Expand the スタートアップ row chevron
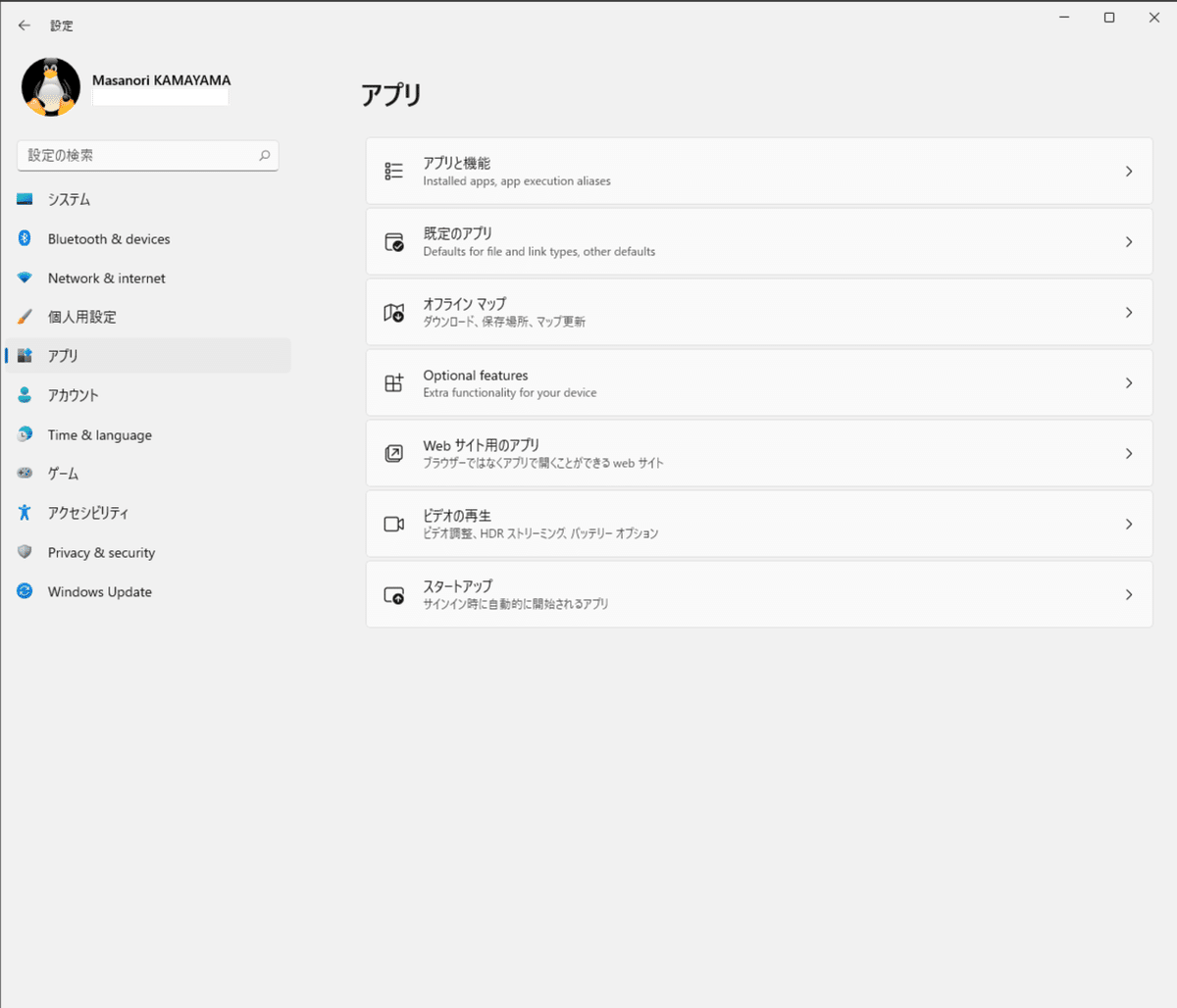1177x1008 pixels. tap(1129, 594)
